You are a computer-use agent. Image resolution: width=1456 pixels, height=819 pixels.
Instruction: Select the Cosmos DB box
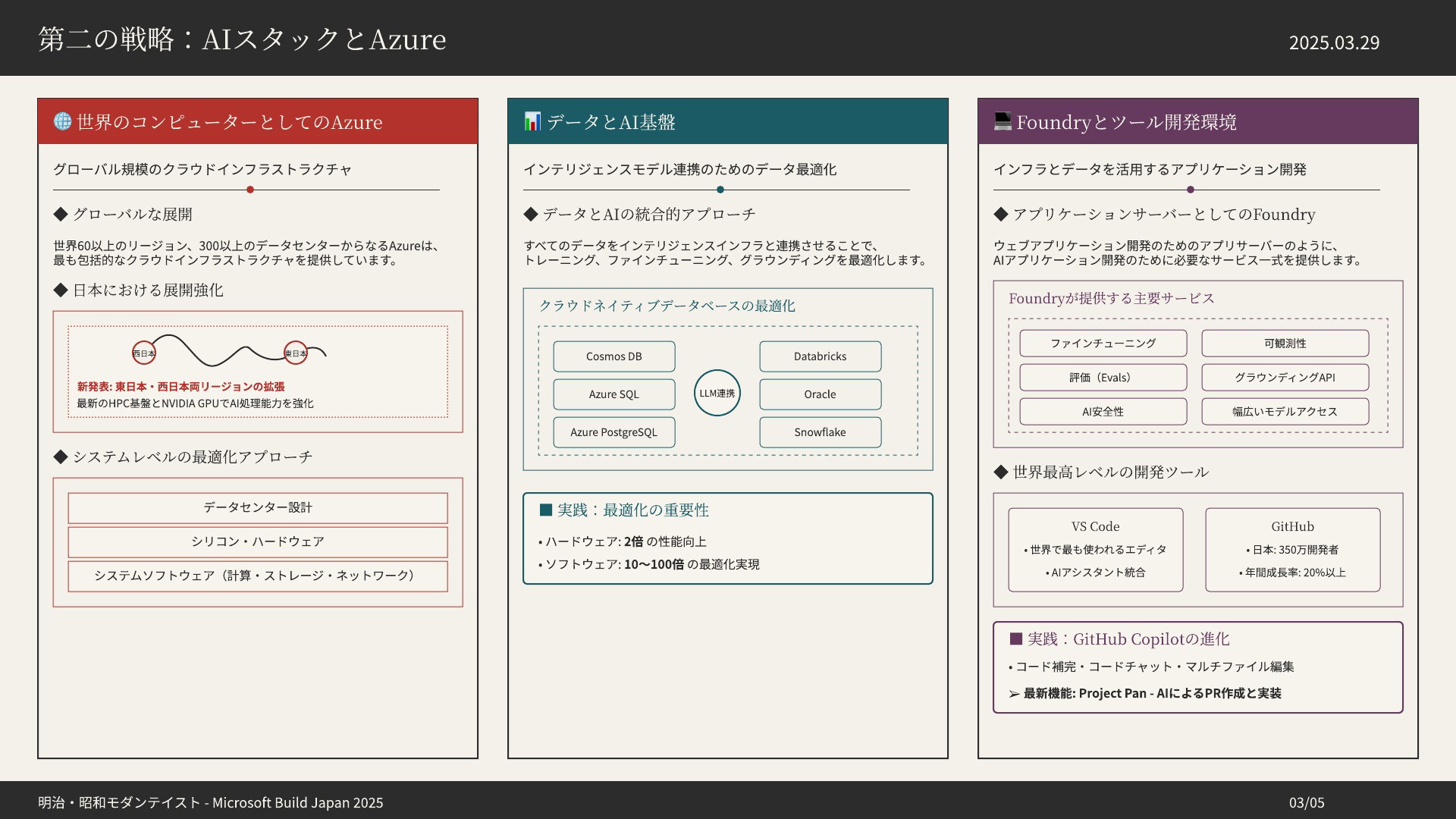tap(614, 356)
